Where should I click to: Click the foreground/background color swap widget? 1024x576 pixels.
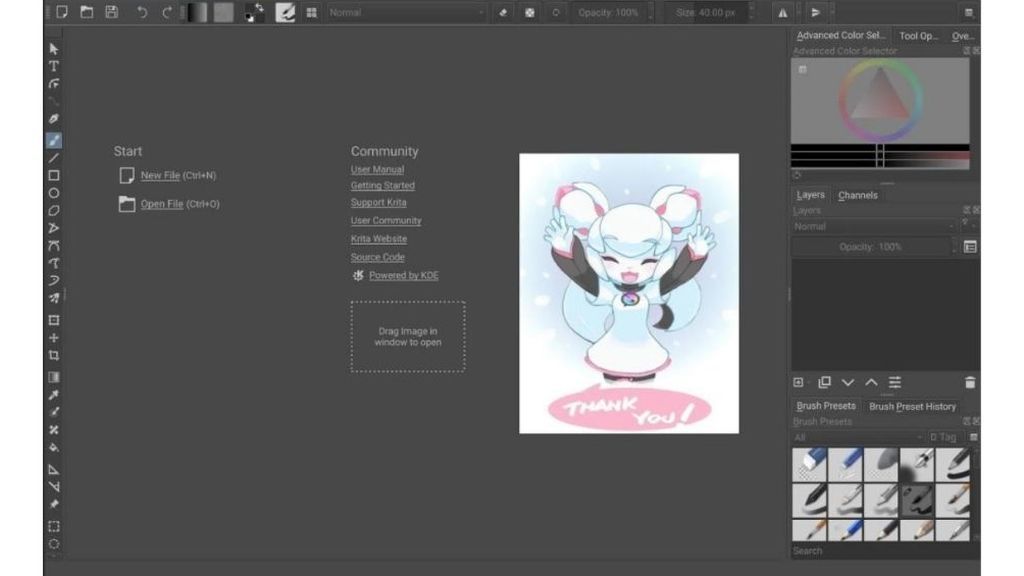(254, 12)
